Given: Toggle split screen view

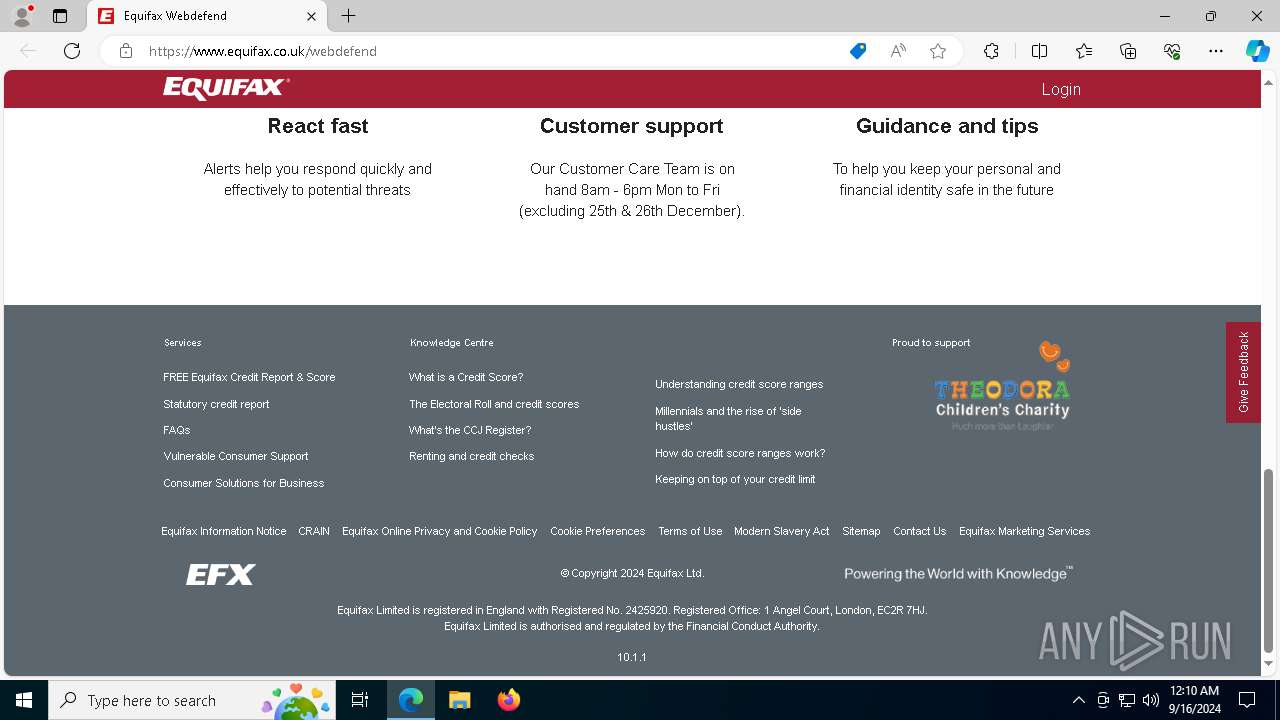Looking at the screenshot, I should [1039, 51].
